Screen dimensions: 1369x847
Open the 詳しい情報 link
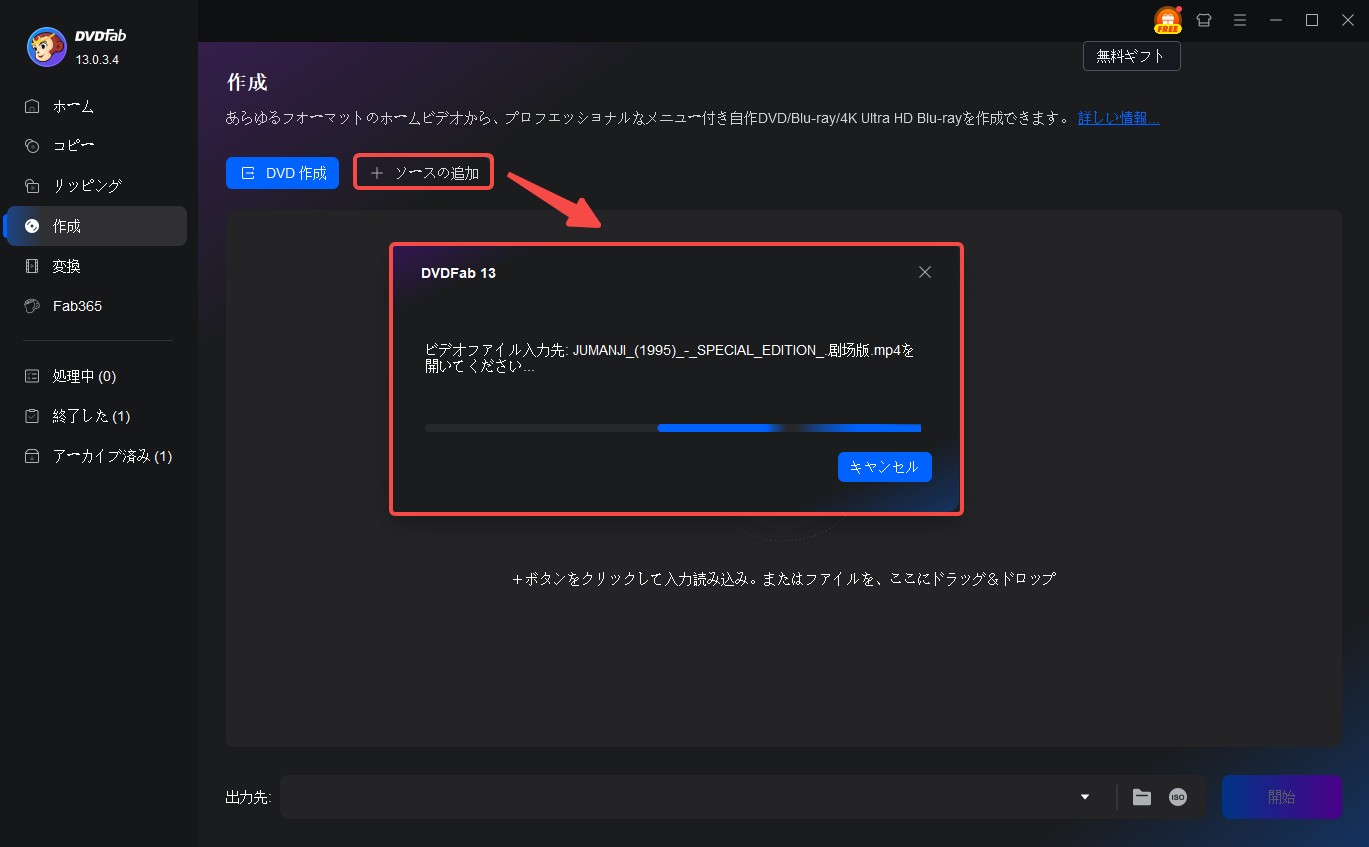[1119, 118]
